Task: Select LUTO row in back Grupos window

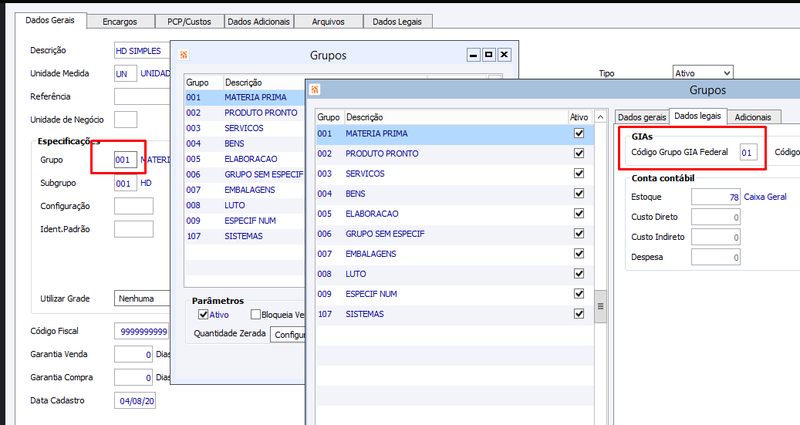Action: point(245,205)
